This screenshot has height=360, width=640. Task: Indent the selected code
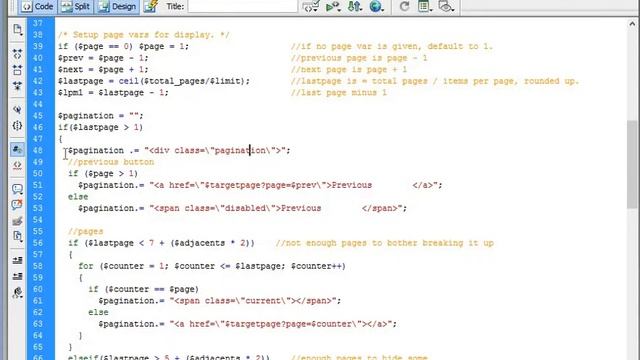pos(17,260)
